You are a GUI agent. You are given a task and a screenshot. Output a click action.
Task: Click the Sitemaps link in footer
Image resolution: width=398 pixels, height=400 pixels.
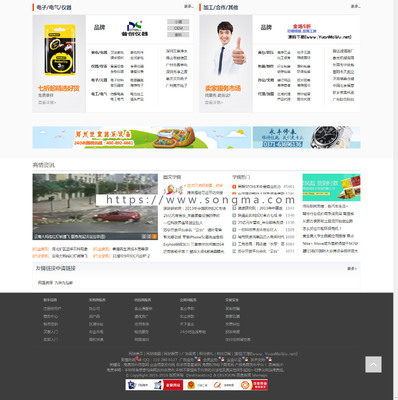point(260,375)
